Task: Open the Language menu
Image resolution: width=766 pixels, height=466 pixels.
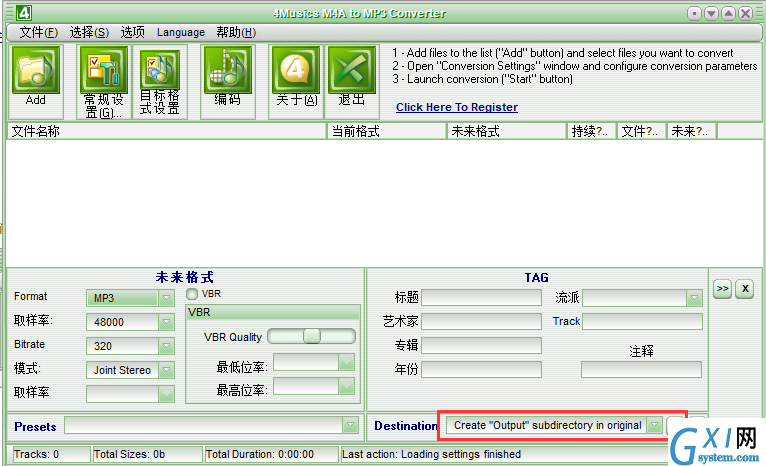Action: tap(181, 32)
